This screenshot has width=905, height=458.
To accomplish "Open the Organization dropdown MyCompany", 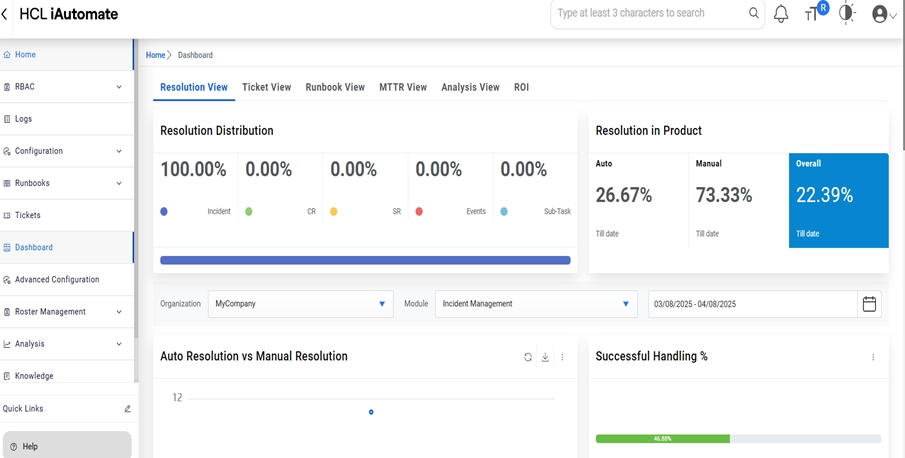I will click(301, 304).
